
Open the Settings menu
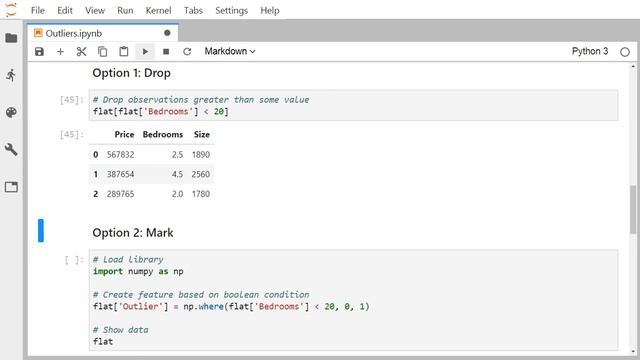tap(231, 10)
